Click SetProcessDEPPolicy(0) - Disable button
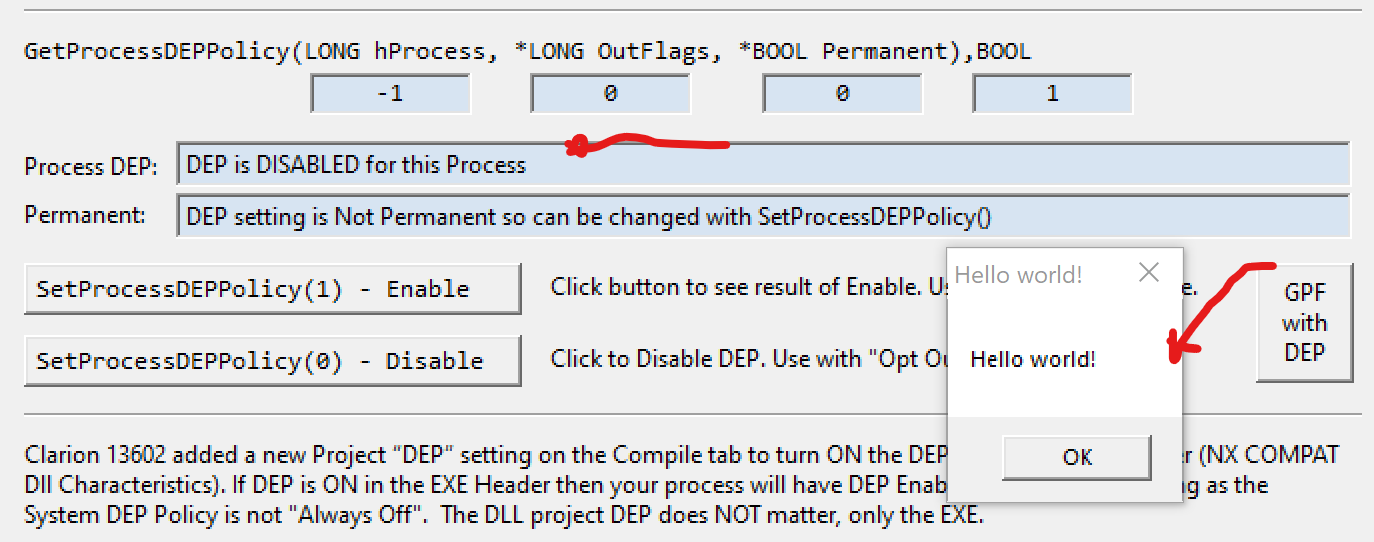Image resolution: width=1374 pixels, height=542 pixels. [272, 361]
